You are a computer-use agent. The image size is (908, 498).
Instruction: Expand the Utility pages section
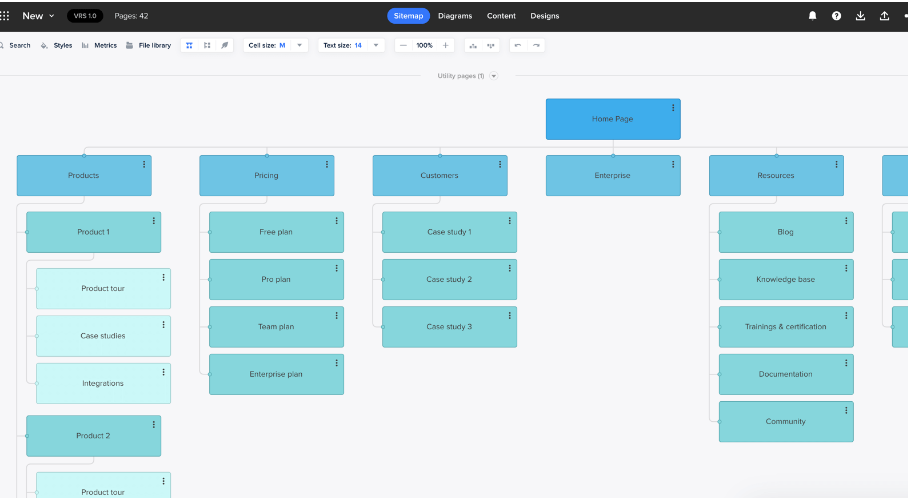(493, 76)
